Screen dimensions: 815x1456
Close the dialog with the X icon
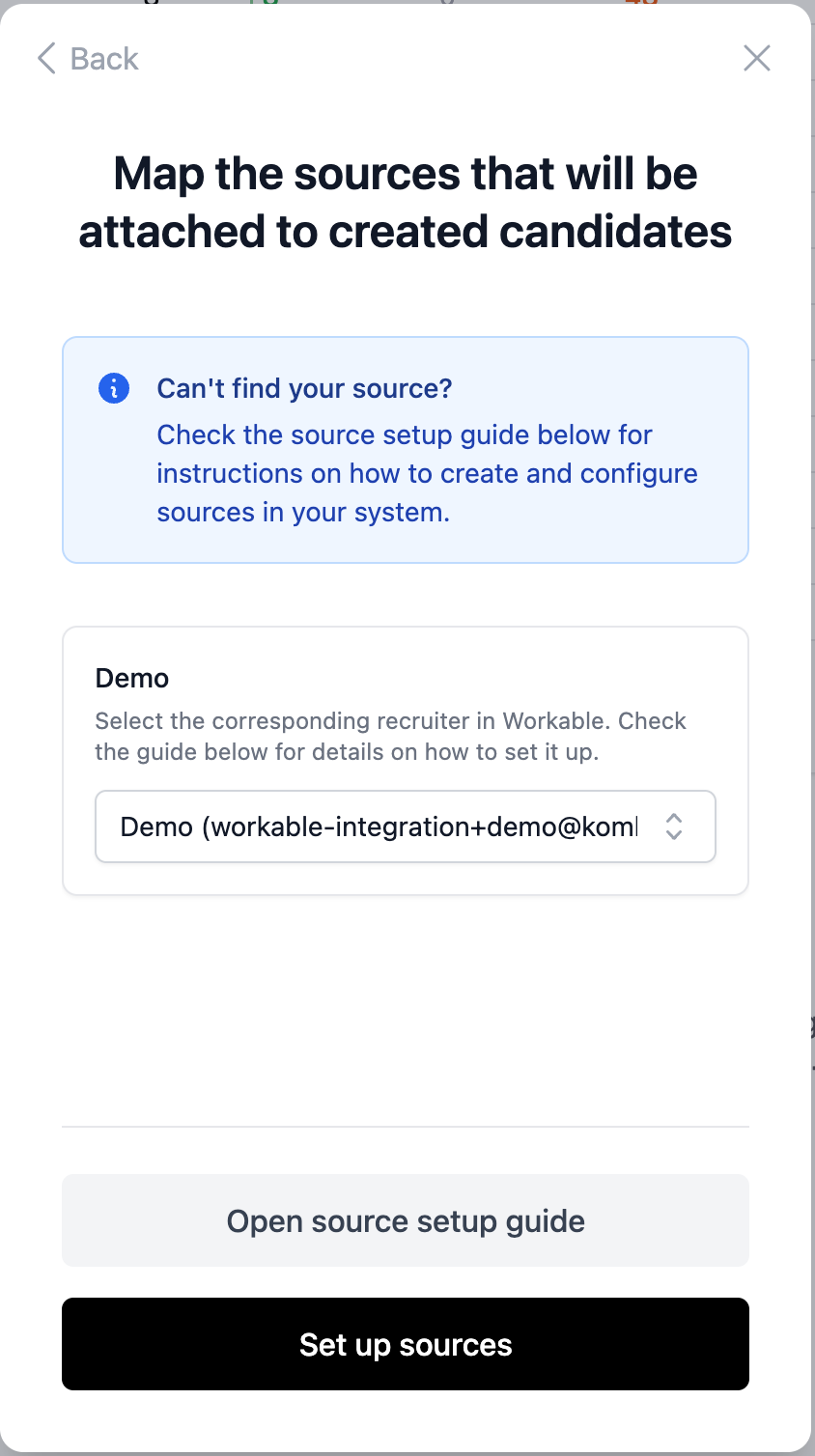pyautogui.click(x=757, y=59)
